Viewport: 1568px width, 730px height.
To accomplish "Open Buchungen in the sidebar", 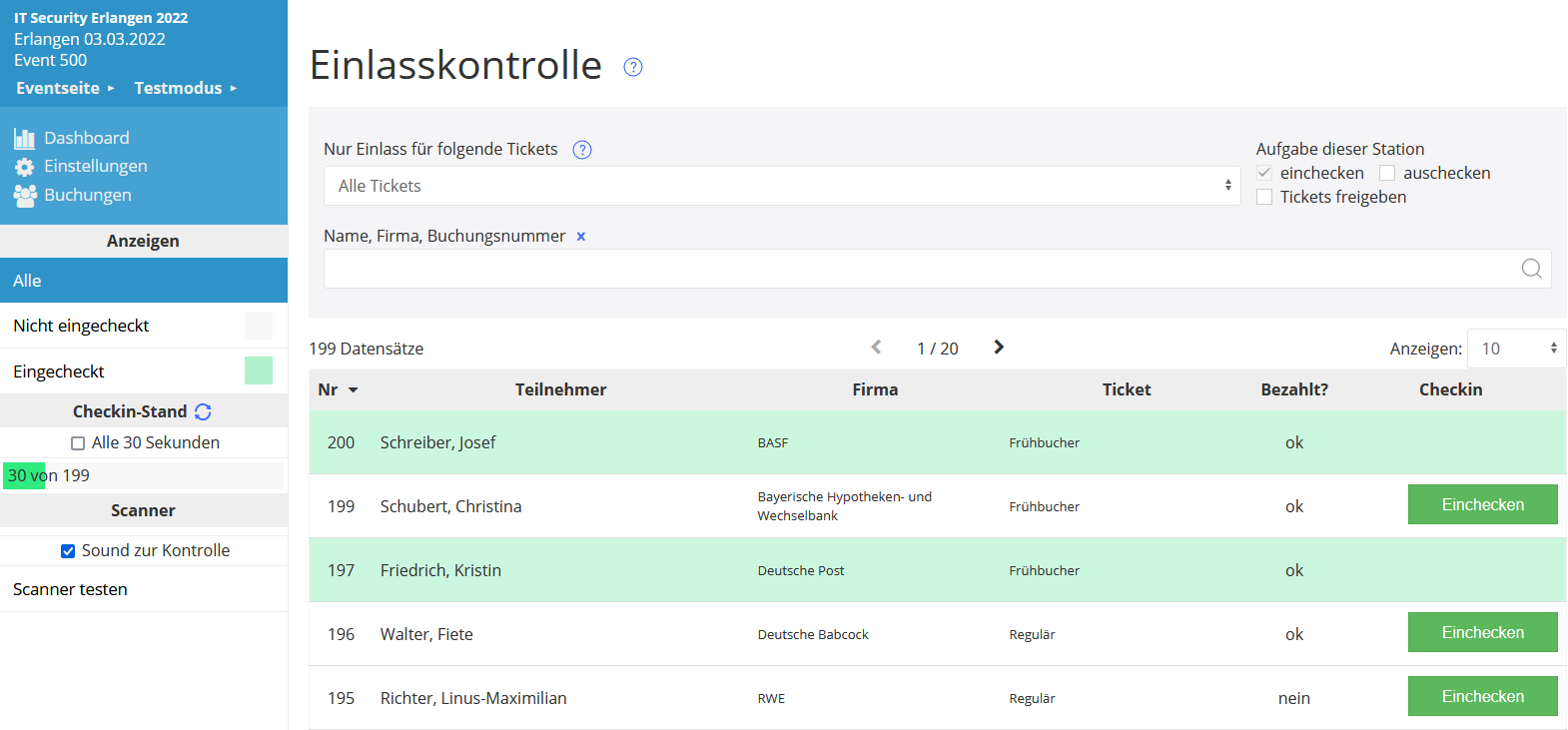I will 87,195.
